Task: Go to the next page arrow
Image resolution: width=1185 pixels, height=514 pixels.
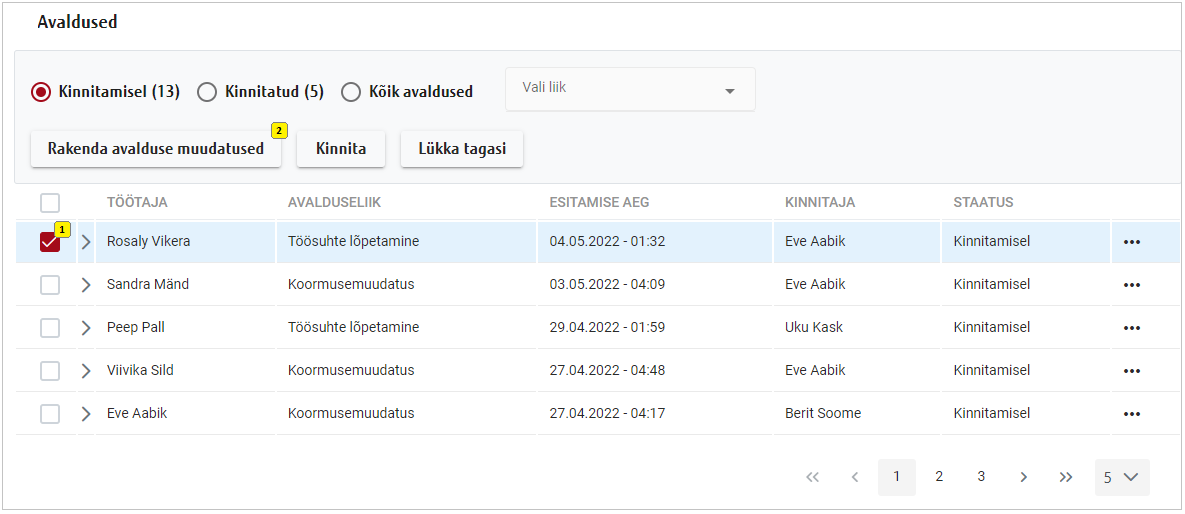Action: click(1023, 478)
